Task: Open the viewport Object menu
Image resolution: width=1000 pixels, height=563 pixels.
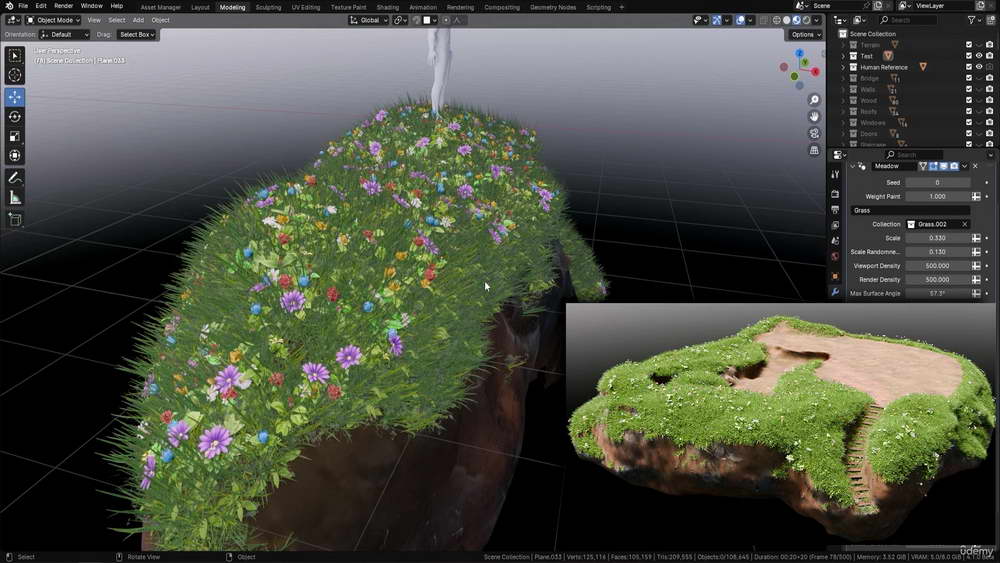Action: pos(160,20)
